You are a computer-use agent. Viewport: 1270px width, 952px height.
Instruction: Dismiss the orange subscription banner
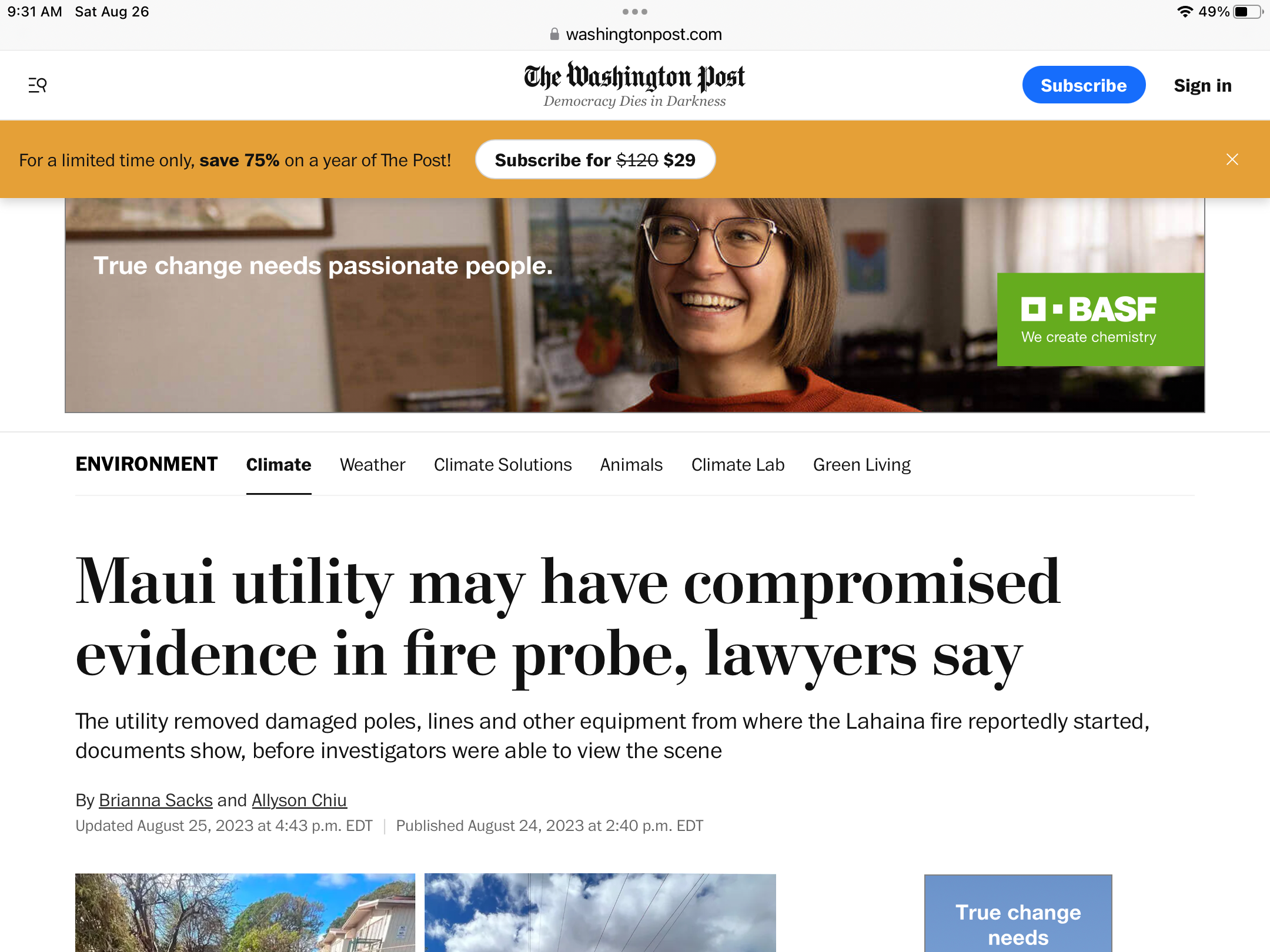pyautogui.click(x=1232, y=159)
